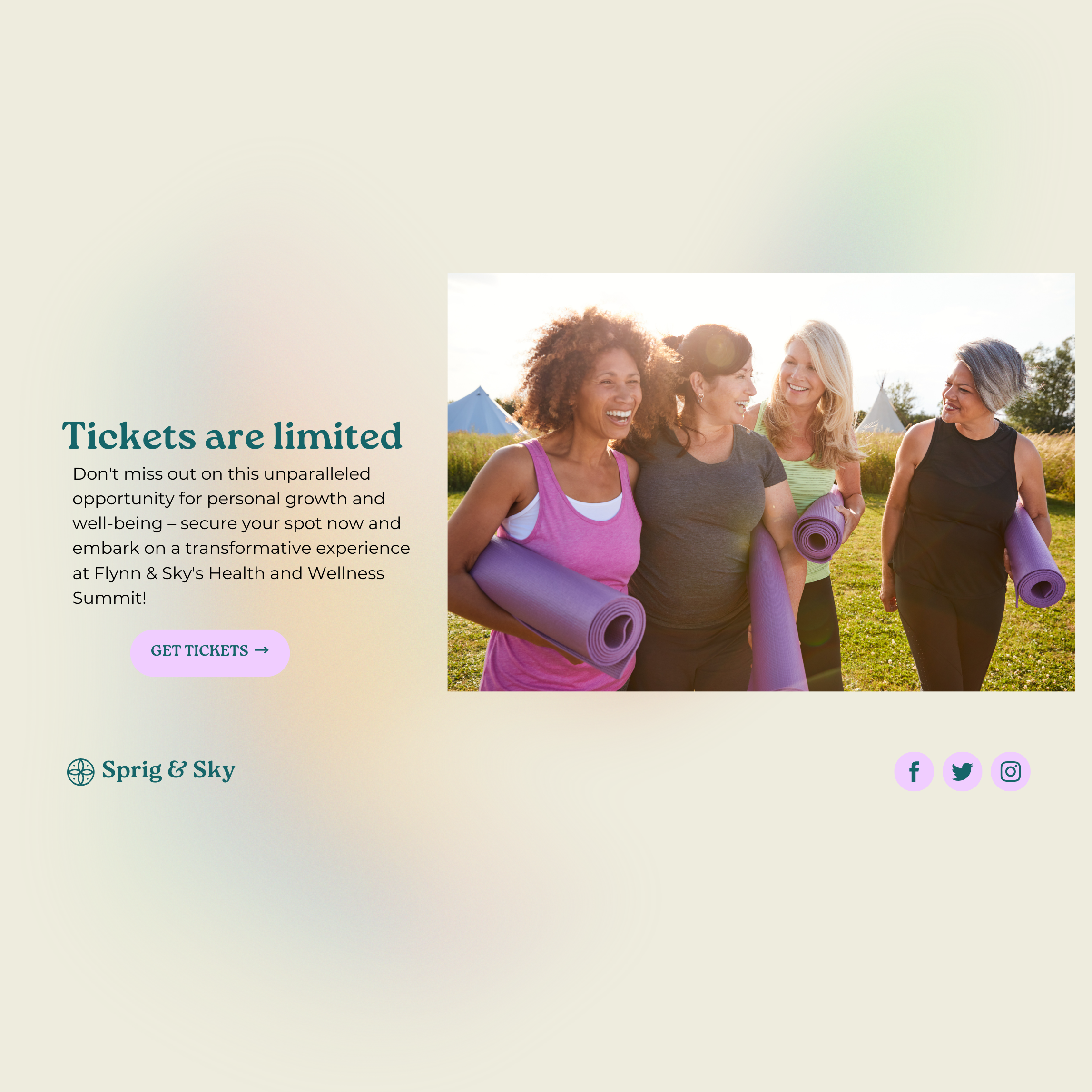Click the GET TICKETS button label
Image resolution: width=1092 pixels, height=1092 pixels.
199,650
